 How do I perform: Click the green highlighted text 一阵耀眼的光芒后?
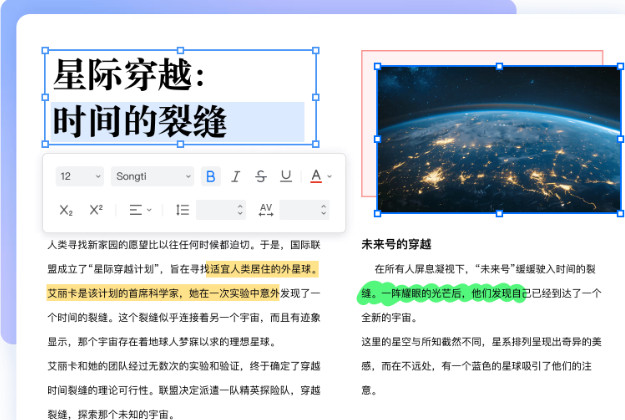[x=421, y=293]
